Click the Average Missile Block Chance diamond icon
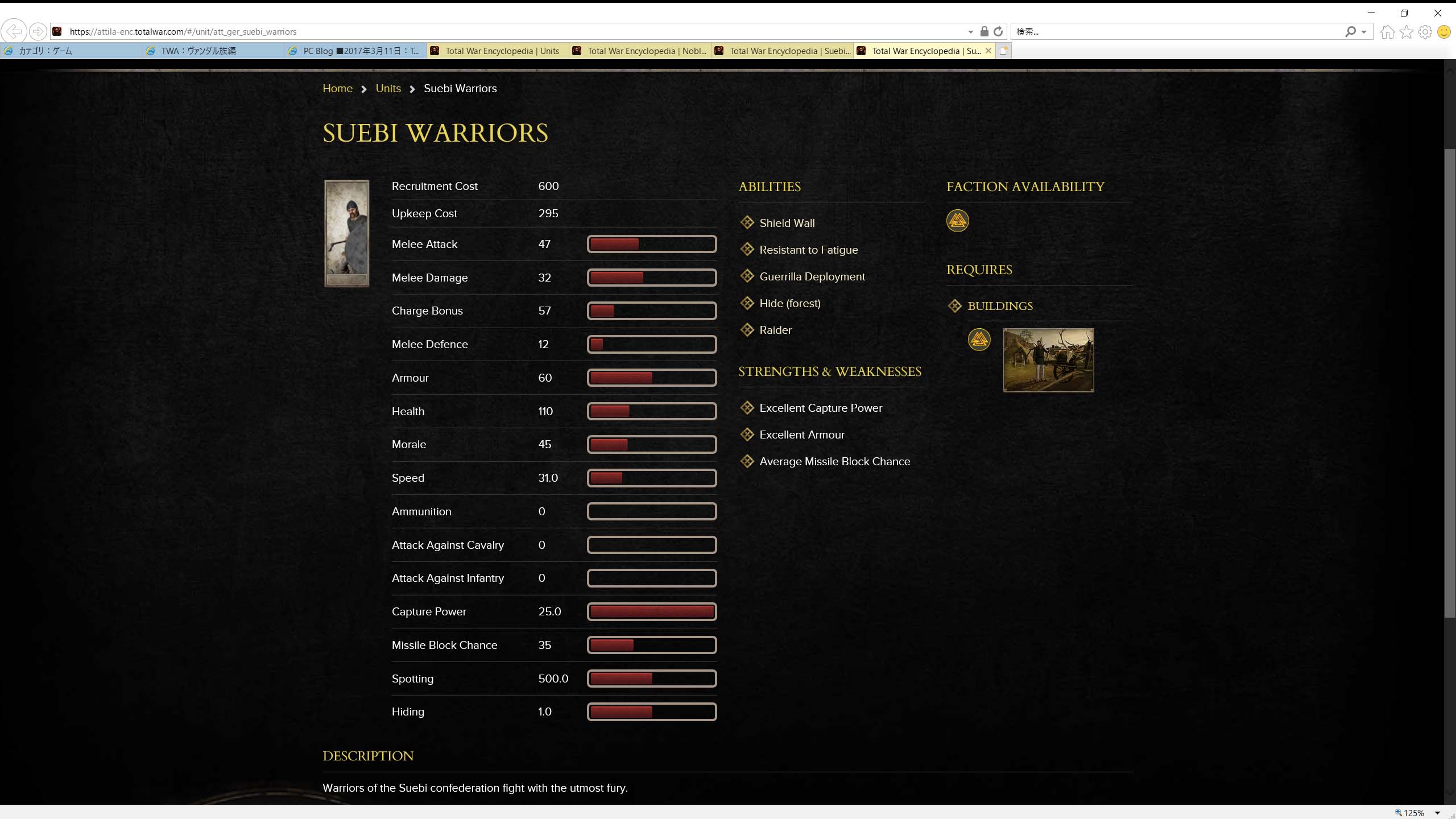Screen dimensions: 1456x819 pyautogui.click(x=747, y=461)
